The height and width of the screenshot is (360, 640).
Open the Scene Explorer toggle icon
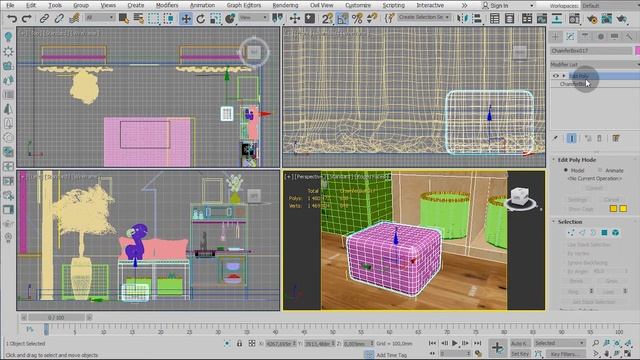tap(495, 18)
